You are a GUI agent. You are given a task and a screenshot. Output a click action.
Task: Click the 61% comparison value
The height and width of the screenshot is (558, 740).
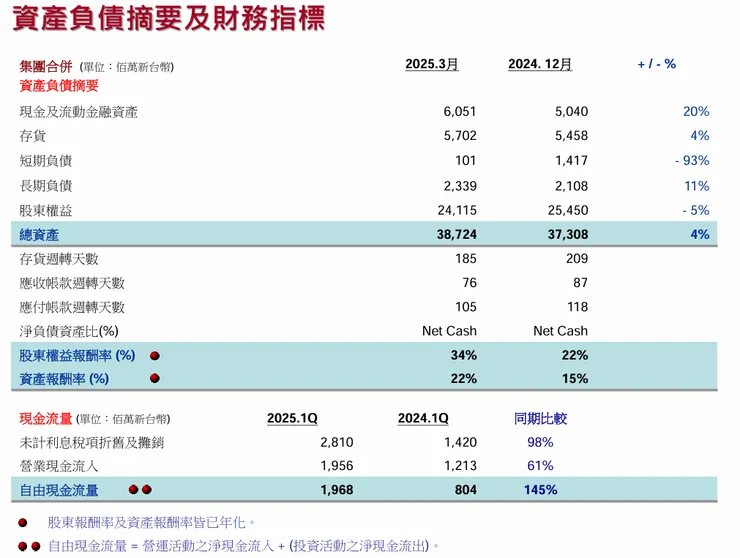click(540, 466)
